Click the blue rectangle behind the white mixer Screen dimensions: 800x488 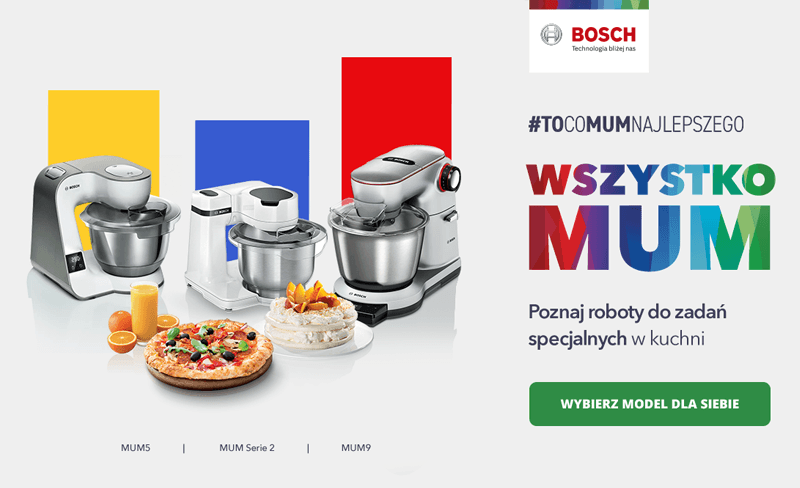click(x=252, y=151)
